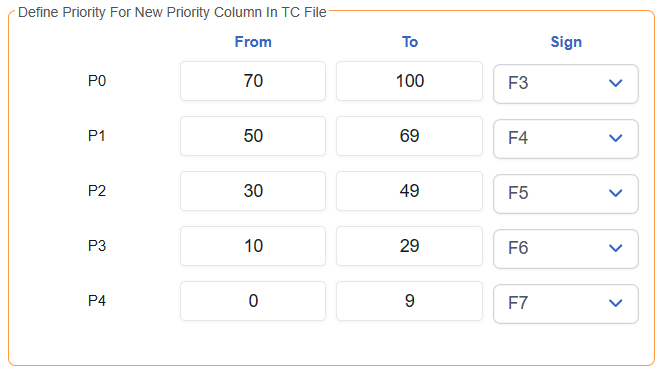The image size is (659, 368).
Task: Focus the P4 To field containing 9
Action: point(409,301)
